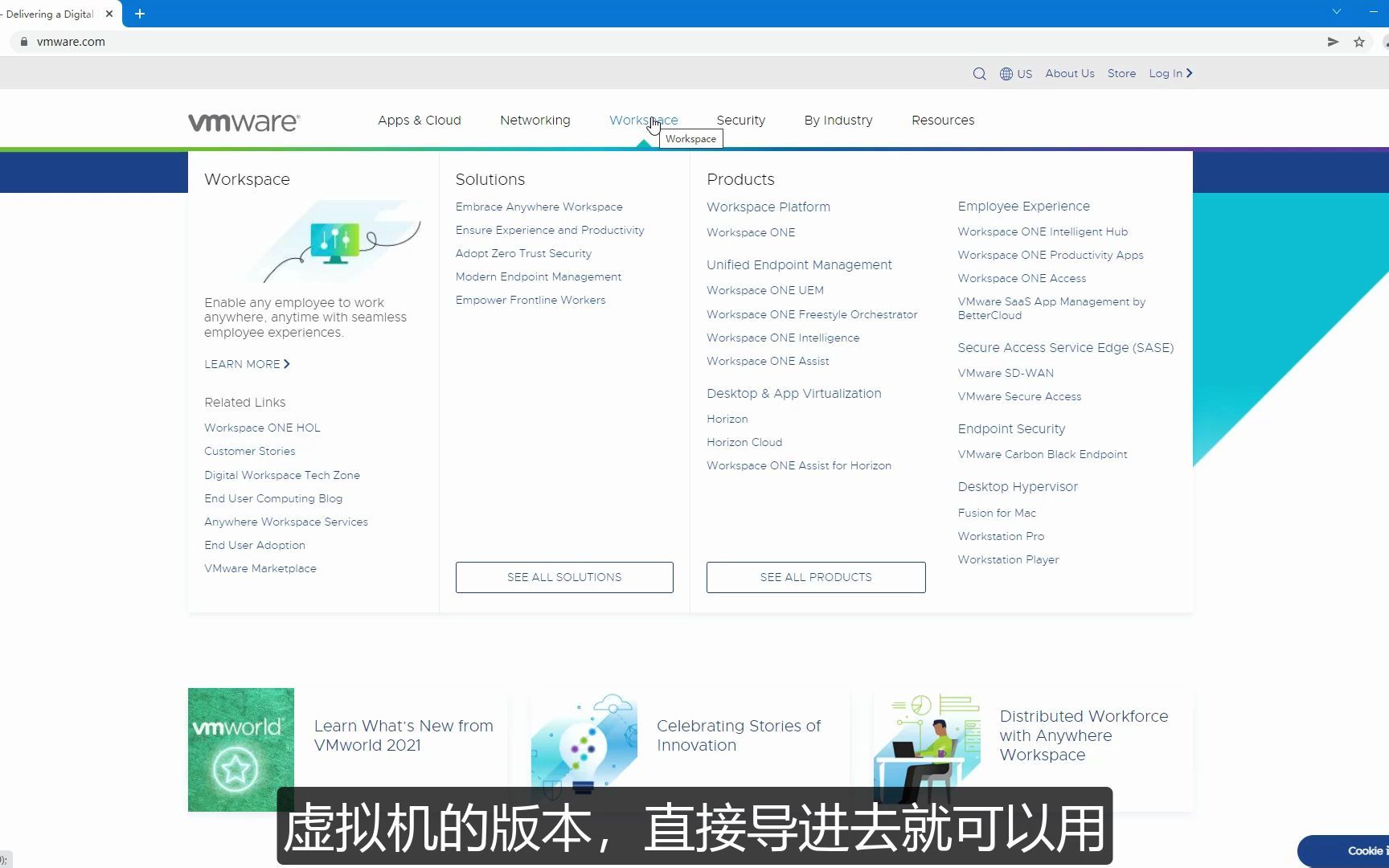Viewport: 1389px width, 868px height.
Task: Open Workstation Pro link
Action: point(1001,536)
